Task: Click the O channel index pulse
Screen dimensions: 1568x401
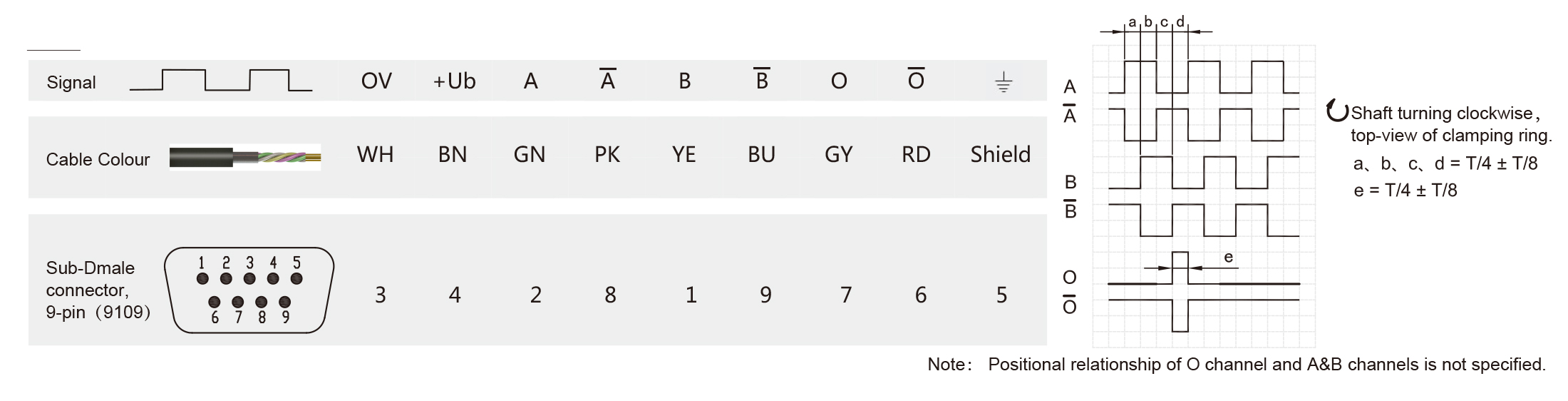Action: pyautogui.click(x=1180, y=268)
